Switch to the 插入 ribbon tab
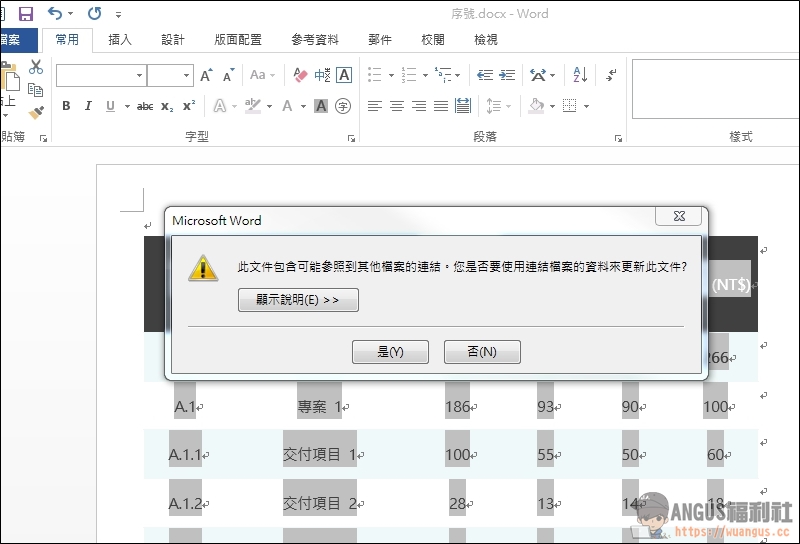 (120, 40)
